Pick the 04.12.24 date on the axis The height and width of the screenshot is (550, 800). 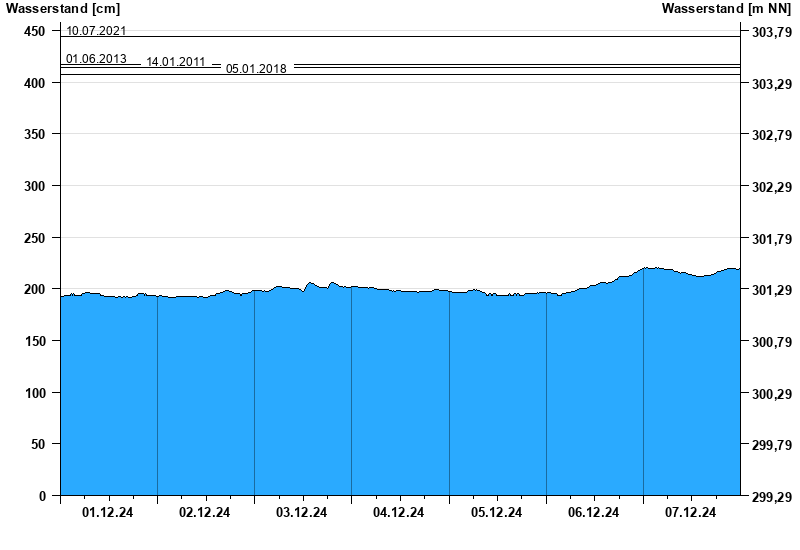pyautogui.click(x=399, y=513)
